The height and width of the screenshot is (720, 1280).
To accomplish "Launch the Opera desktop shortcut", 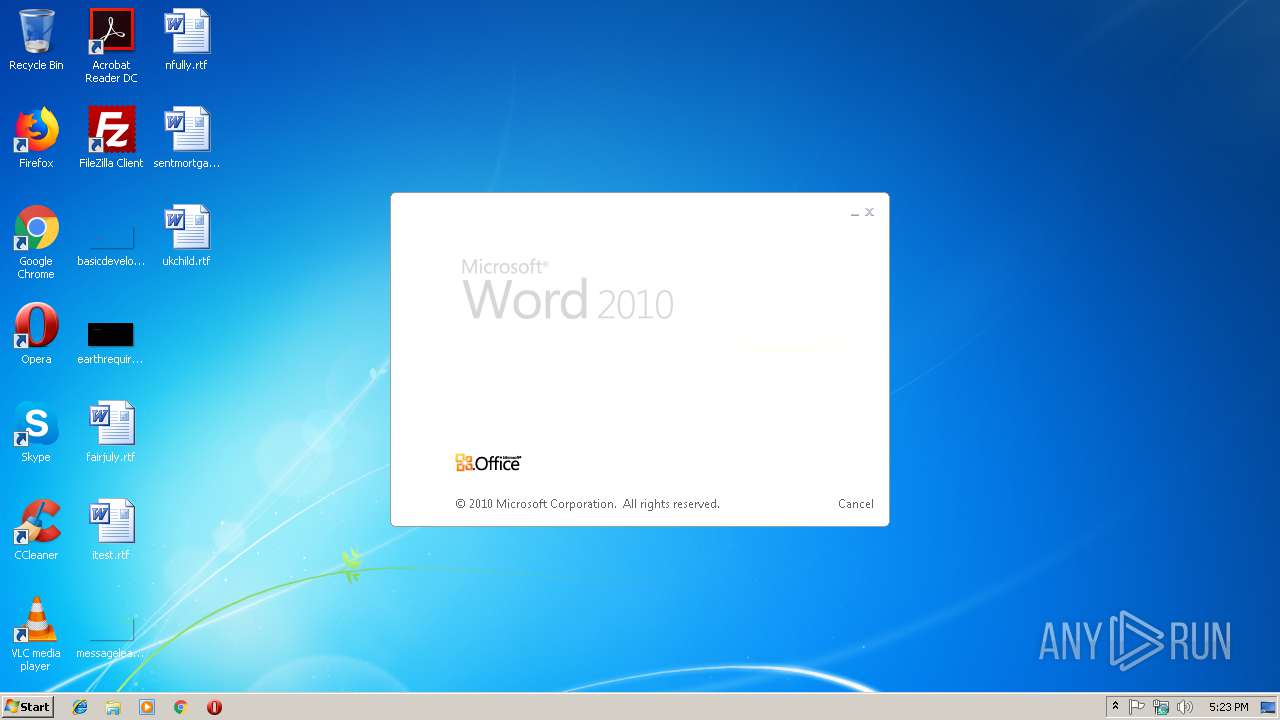I will (36, 334).
